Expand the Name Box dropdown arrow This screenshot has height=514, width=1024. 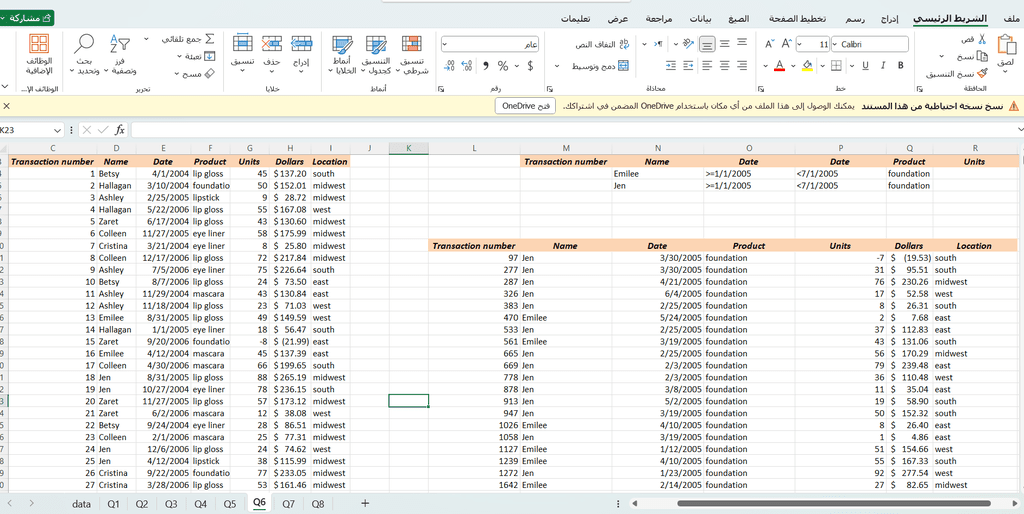58,130
